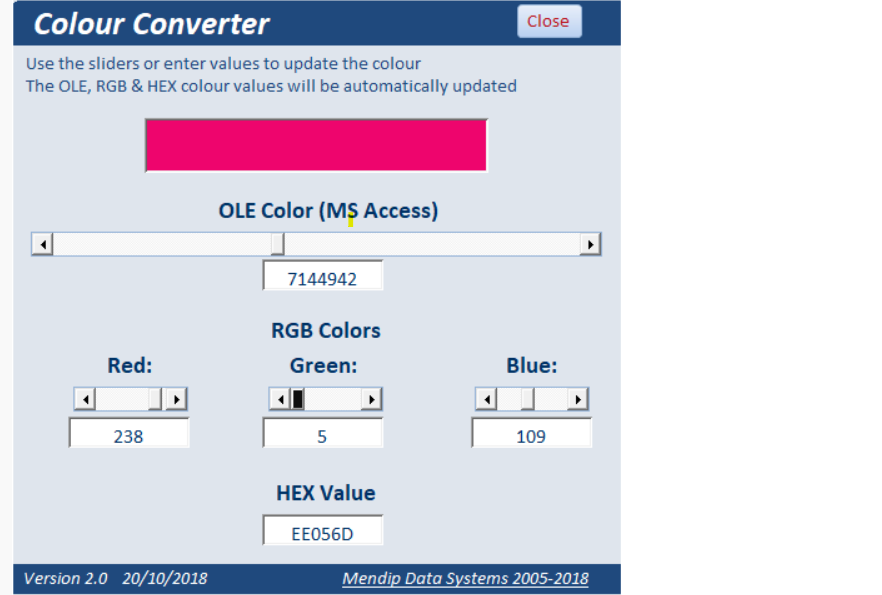Screen dimensions: 882x595
Task: Click left arrow on the Green slider
Action: pyautogui.click(x=279, y=399)
